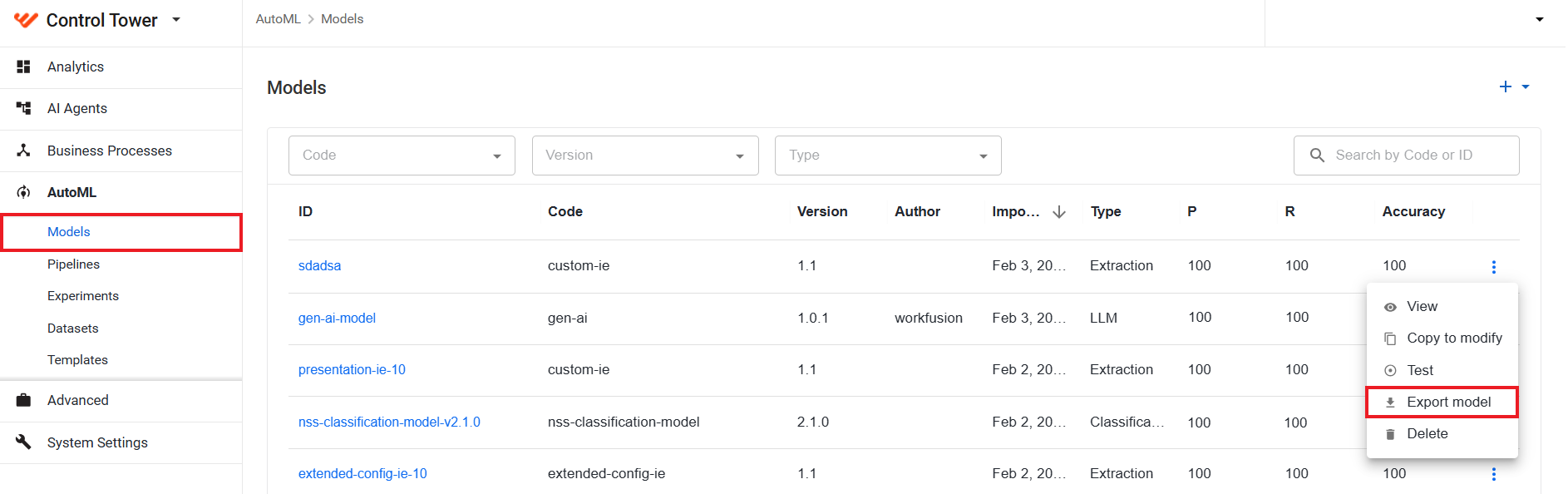Select Datasets under AutoML
The height and width of the screenshot is (494, 1568).
pyautogui.click(x=73, y=329)
